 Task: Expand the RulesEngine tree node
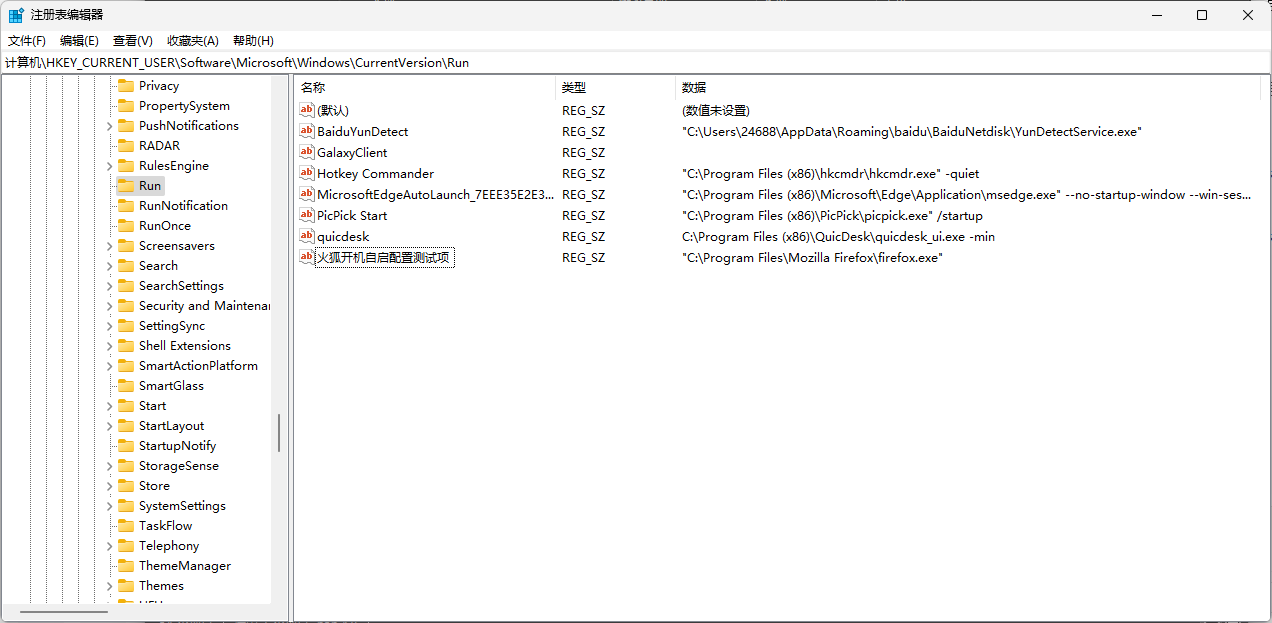109,166
